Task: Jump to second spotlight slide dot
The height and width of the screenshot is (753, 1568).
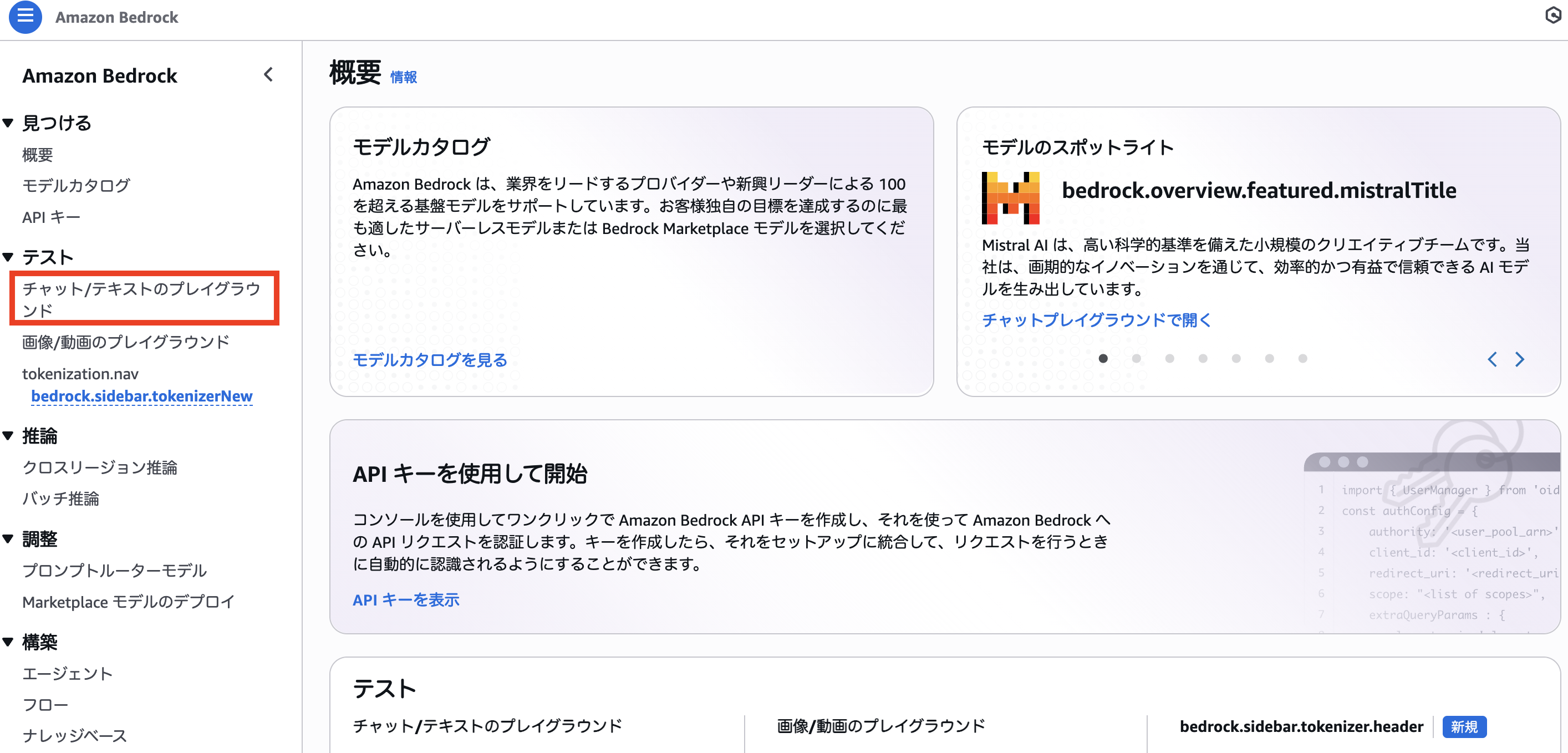Action: pyautogui.click(x=1136, y=359)
